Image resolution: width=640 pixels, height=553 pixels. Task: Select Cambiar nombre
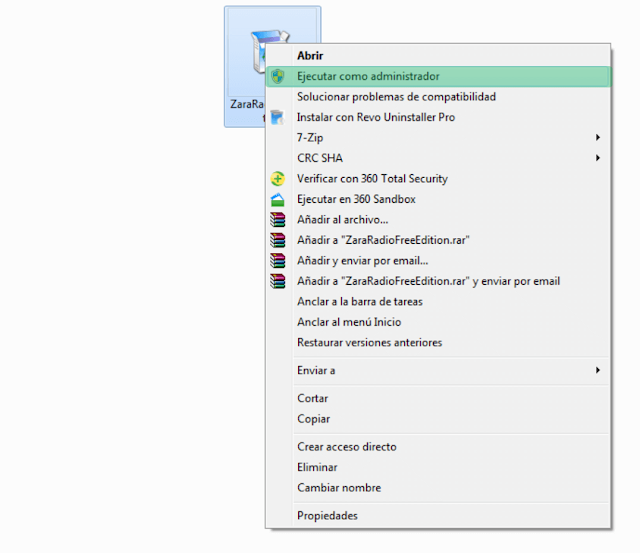[x=438, y=488]
